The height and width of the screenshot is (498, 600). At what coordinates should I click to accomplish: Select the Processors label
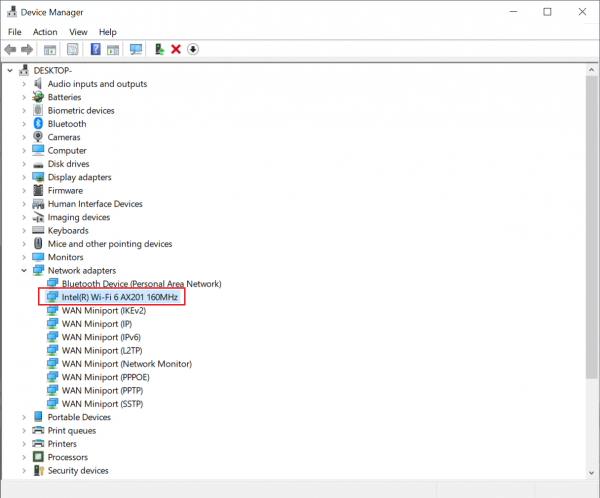pyautogui.click(x=67, y=457)
